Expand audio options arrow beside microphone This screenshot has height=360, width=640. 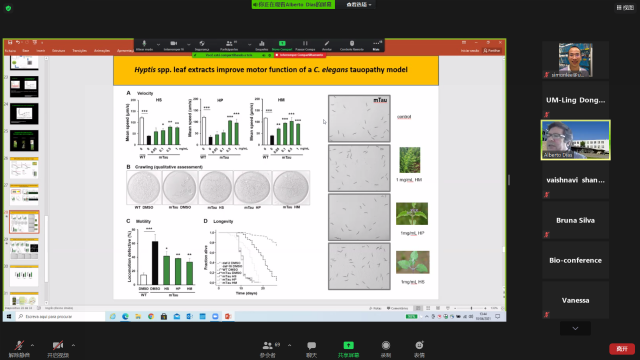pos(32,345)
